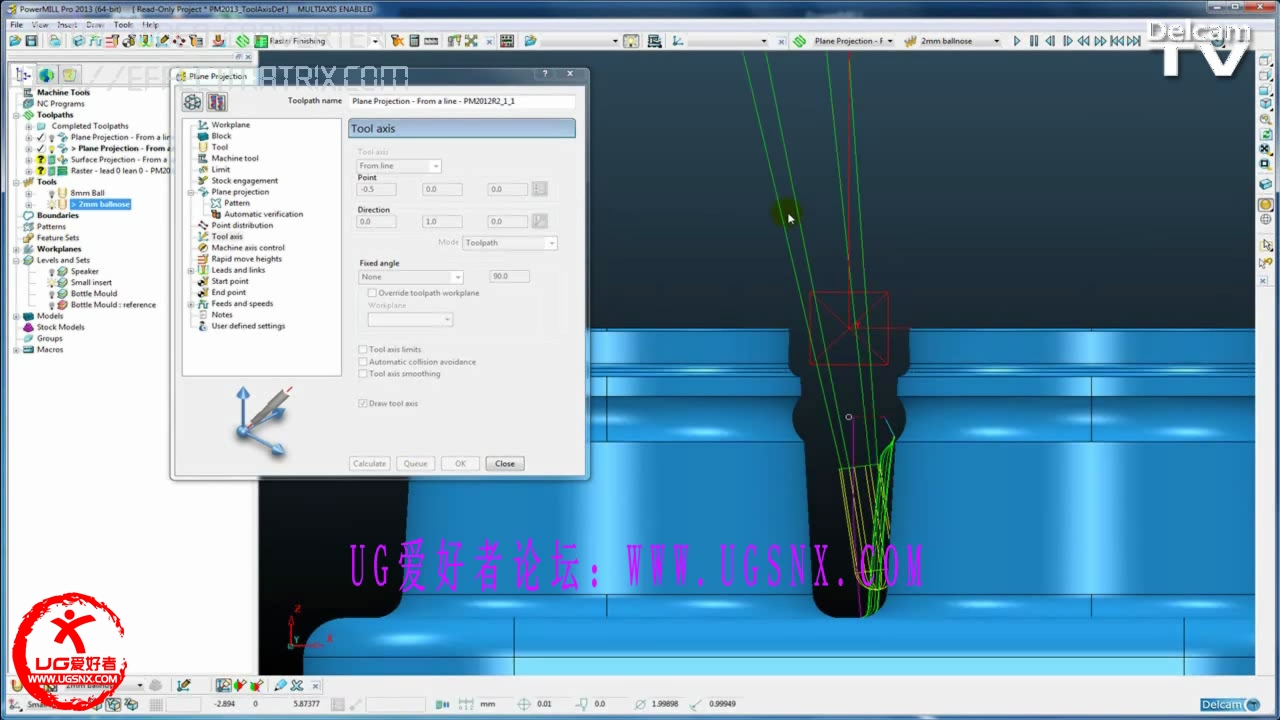Click the workplane icon in top toolbar
1280x720 pixels.
(x=677, y=41)
